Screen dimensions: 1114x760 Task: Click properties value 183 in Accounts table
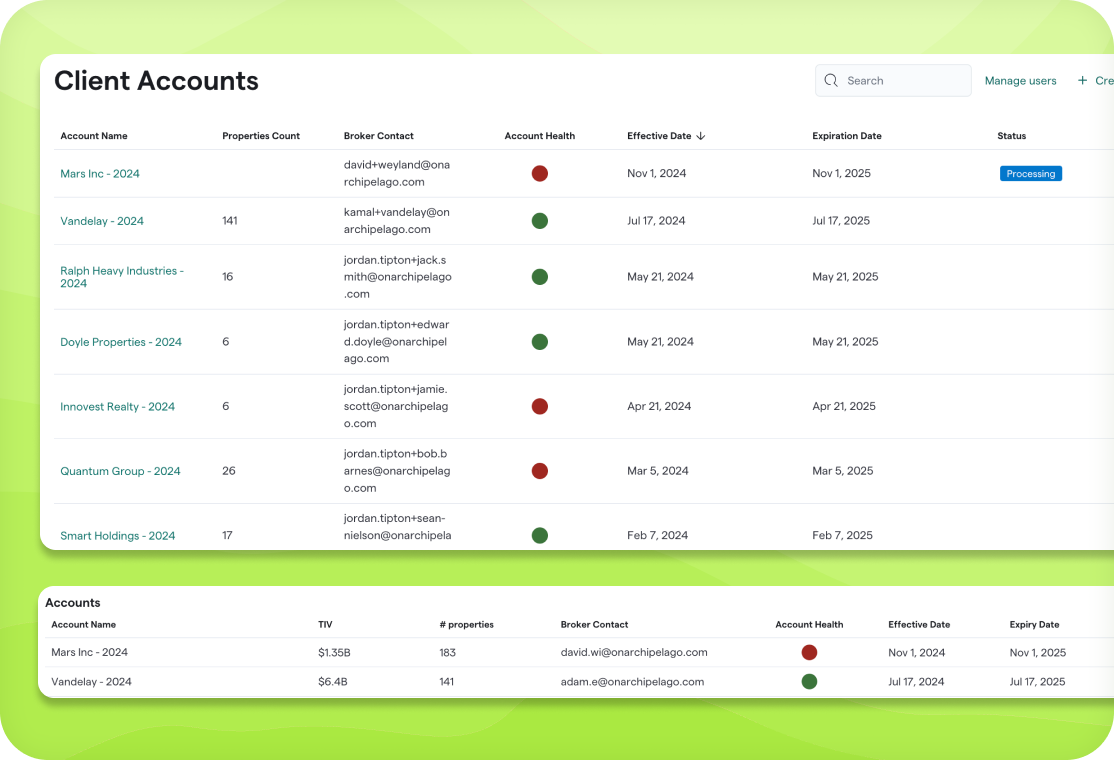click(x=448, y=653)
